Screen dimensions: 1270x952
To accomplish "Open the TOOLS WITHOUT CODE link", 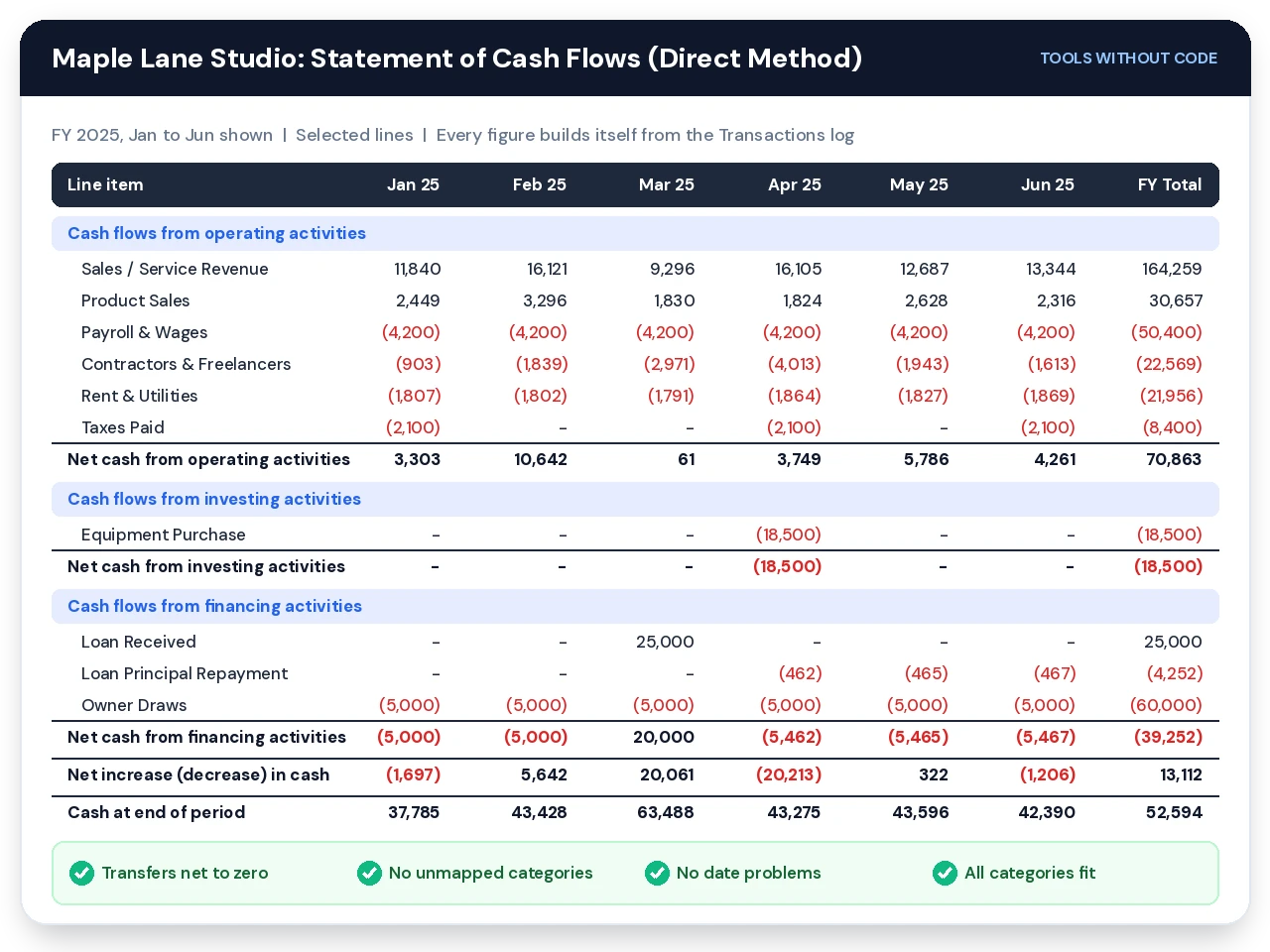I will tap(1128, 59).
